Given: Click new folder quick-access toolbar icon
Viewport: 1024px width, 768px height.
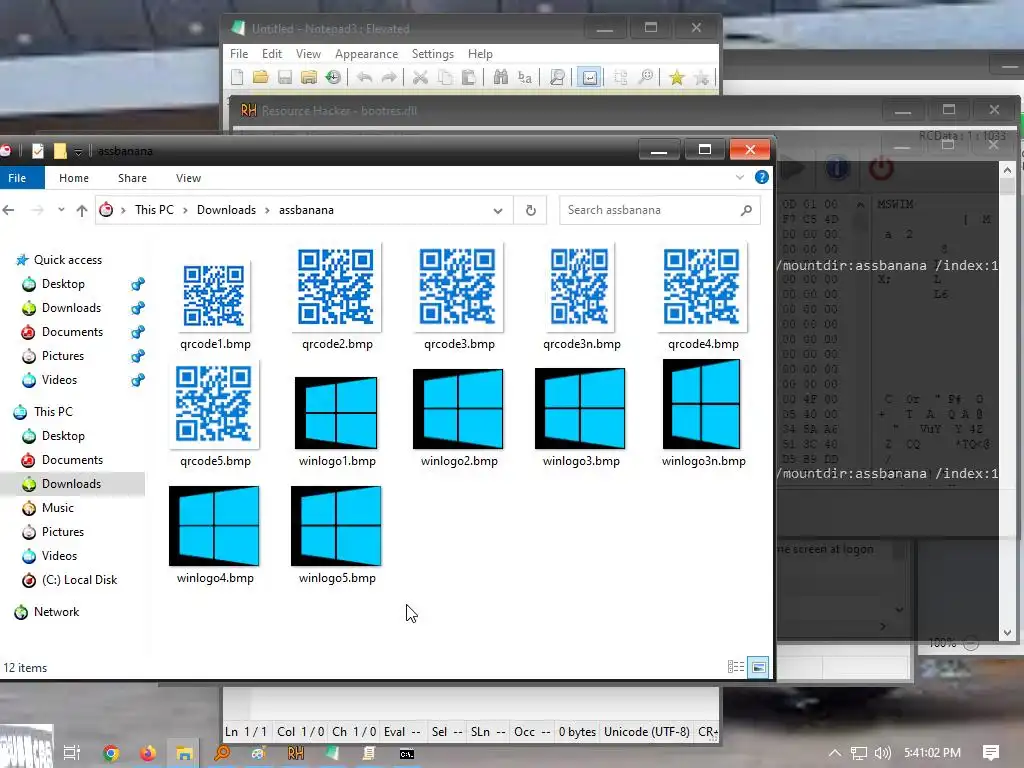Looking at the screenshot, I should point(60,151).
